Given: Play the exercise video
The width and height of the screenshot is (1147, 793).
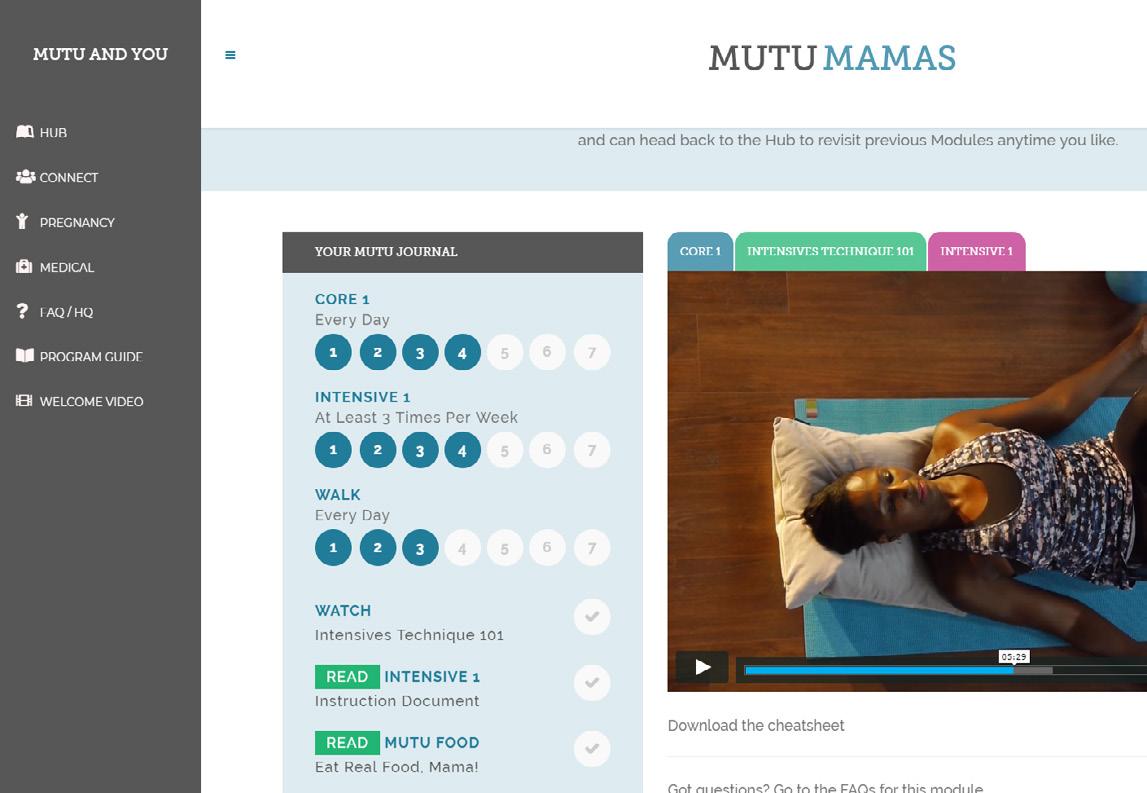Looking at the screenshot, I should point(702,667).
